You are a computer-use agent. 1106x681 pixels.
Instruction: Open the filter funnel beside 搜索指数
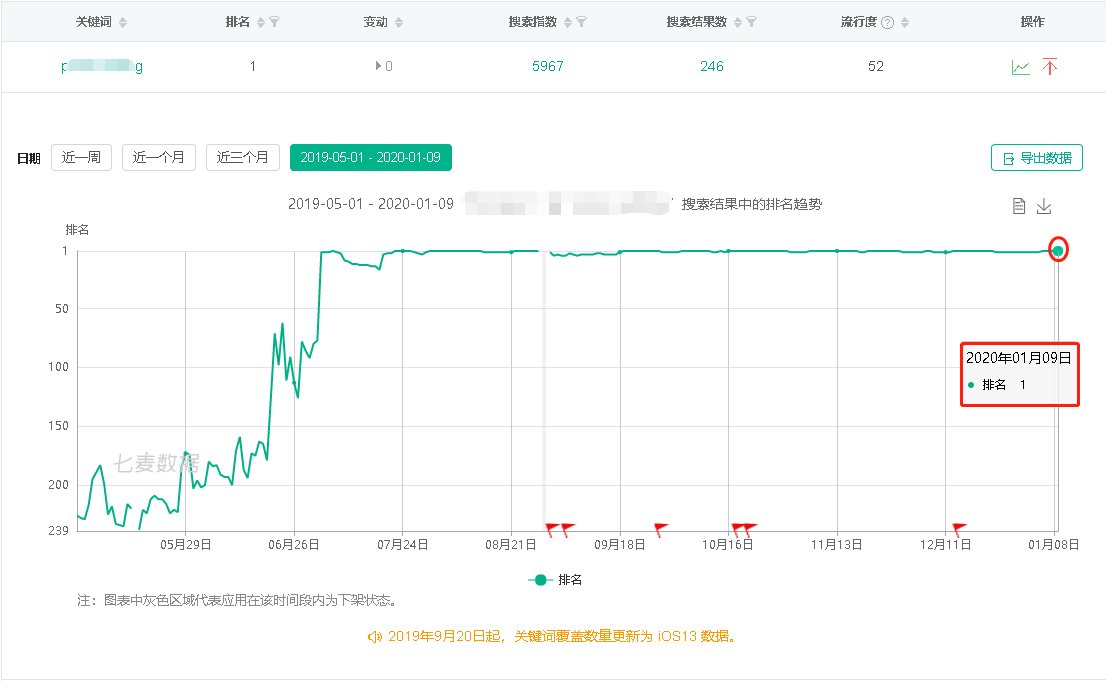(581, 23)
